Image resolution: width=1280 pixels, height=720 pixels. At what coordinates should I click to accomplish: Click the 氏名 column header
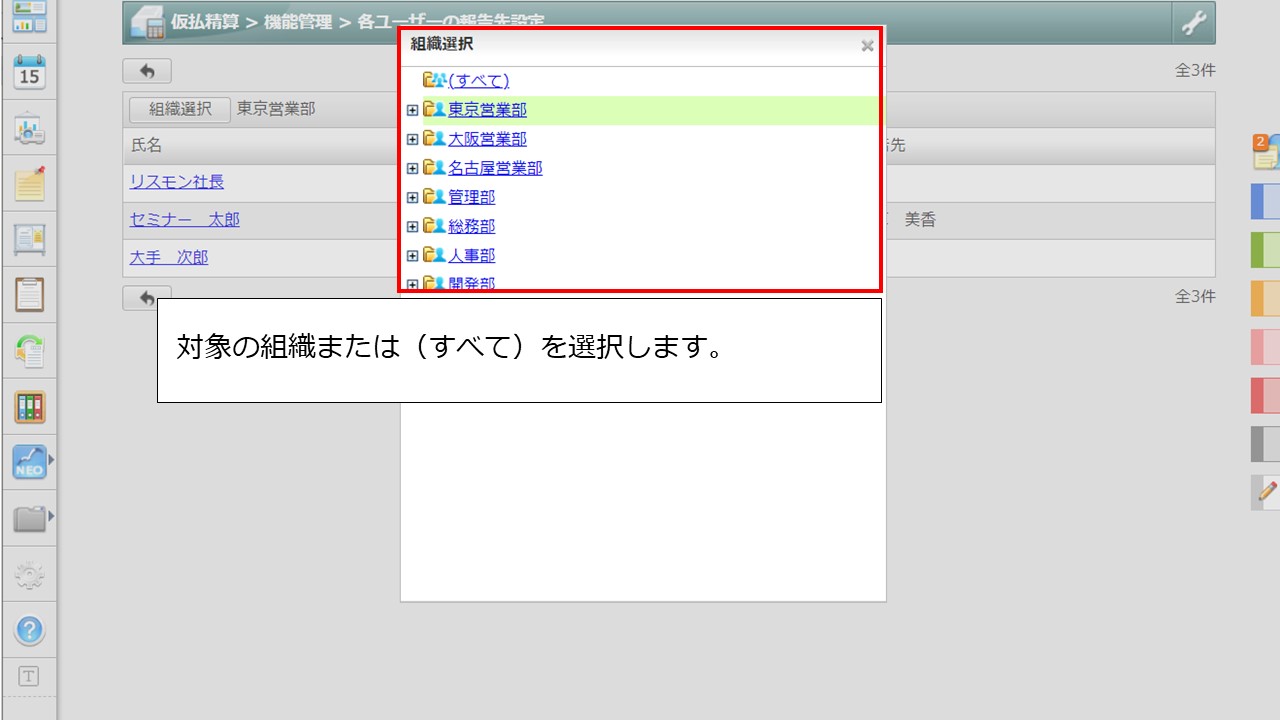click(x=146, y=145)
